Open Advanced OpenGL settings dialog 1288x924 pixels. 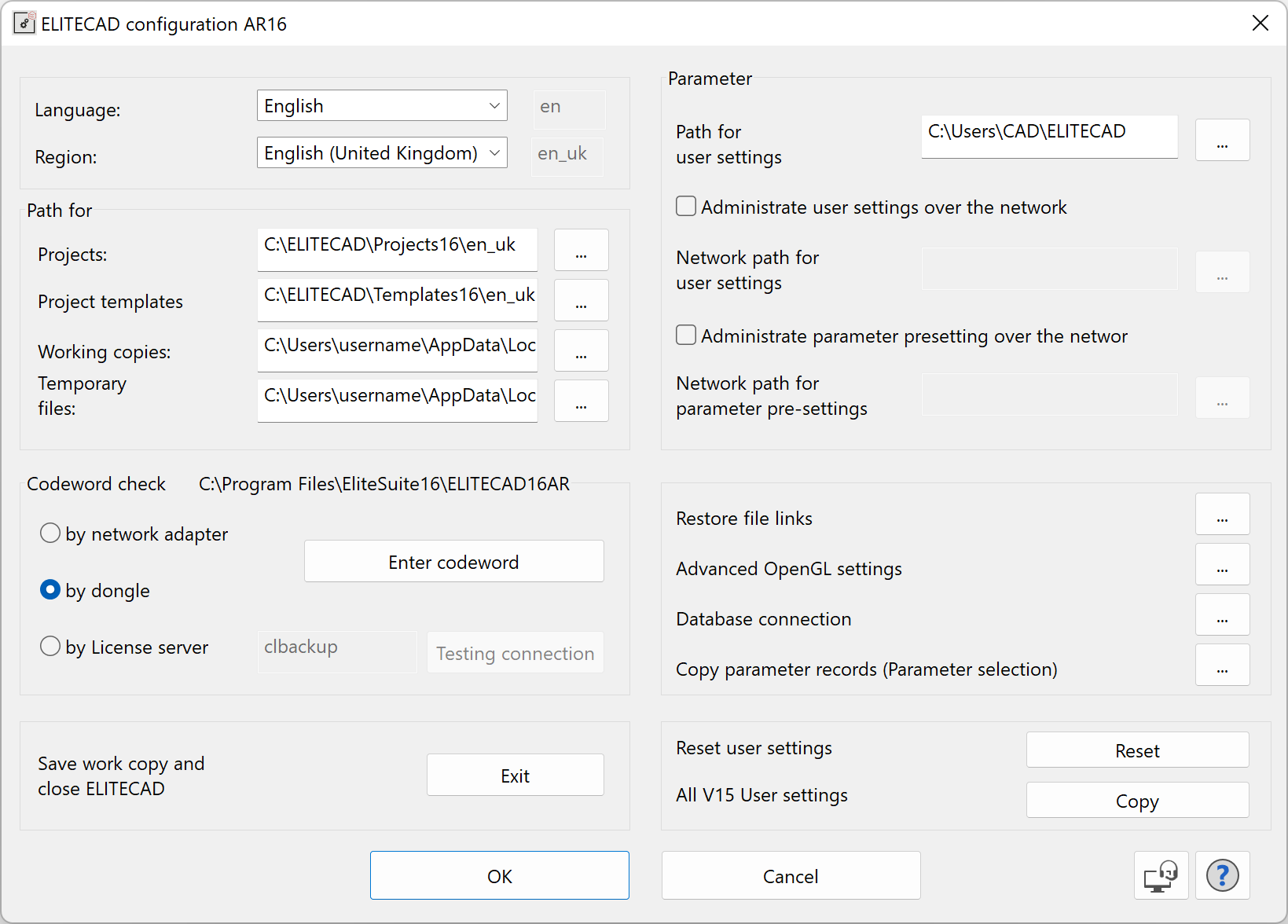(1222, 564)
